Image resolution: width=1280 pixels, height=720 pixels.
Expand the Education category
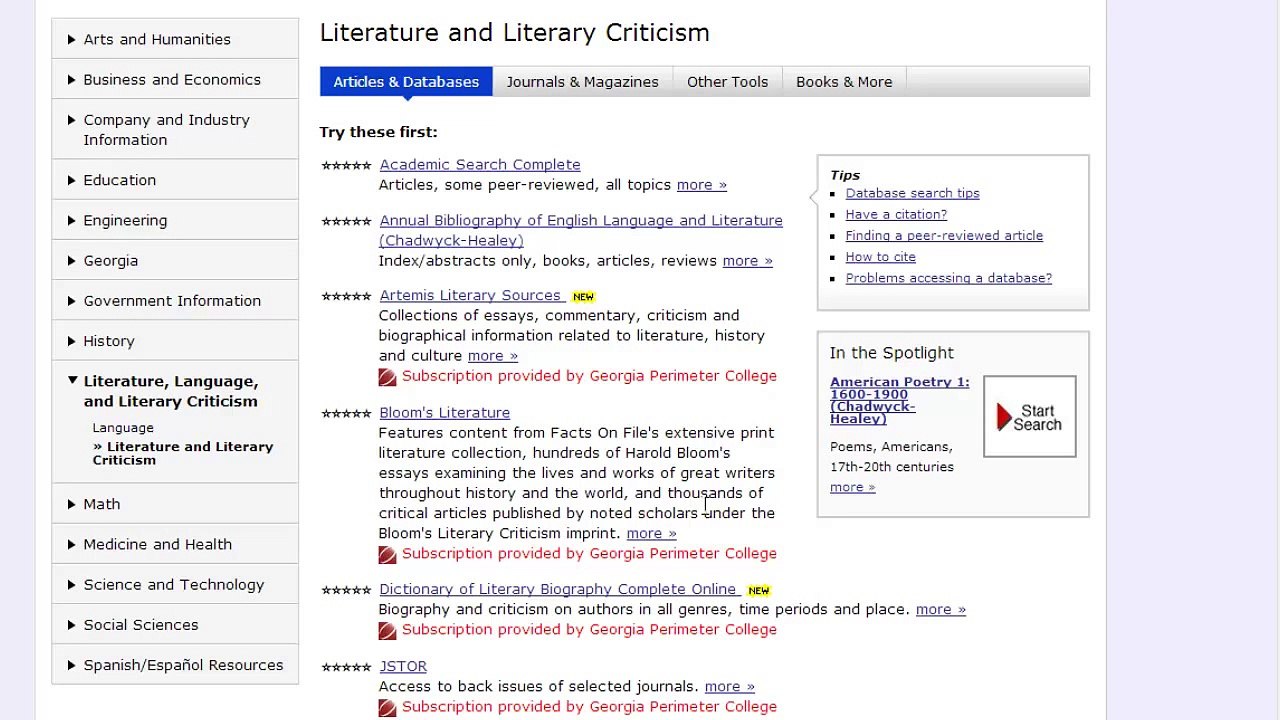click(175, 180)
